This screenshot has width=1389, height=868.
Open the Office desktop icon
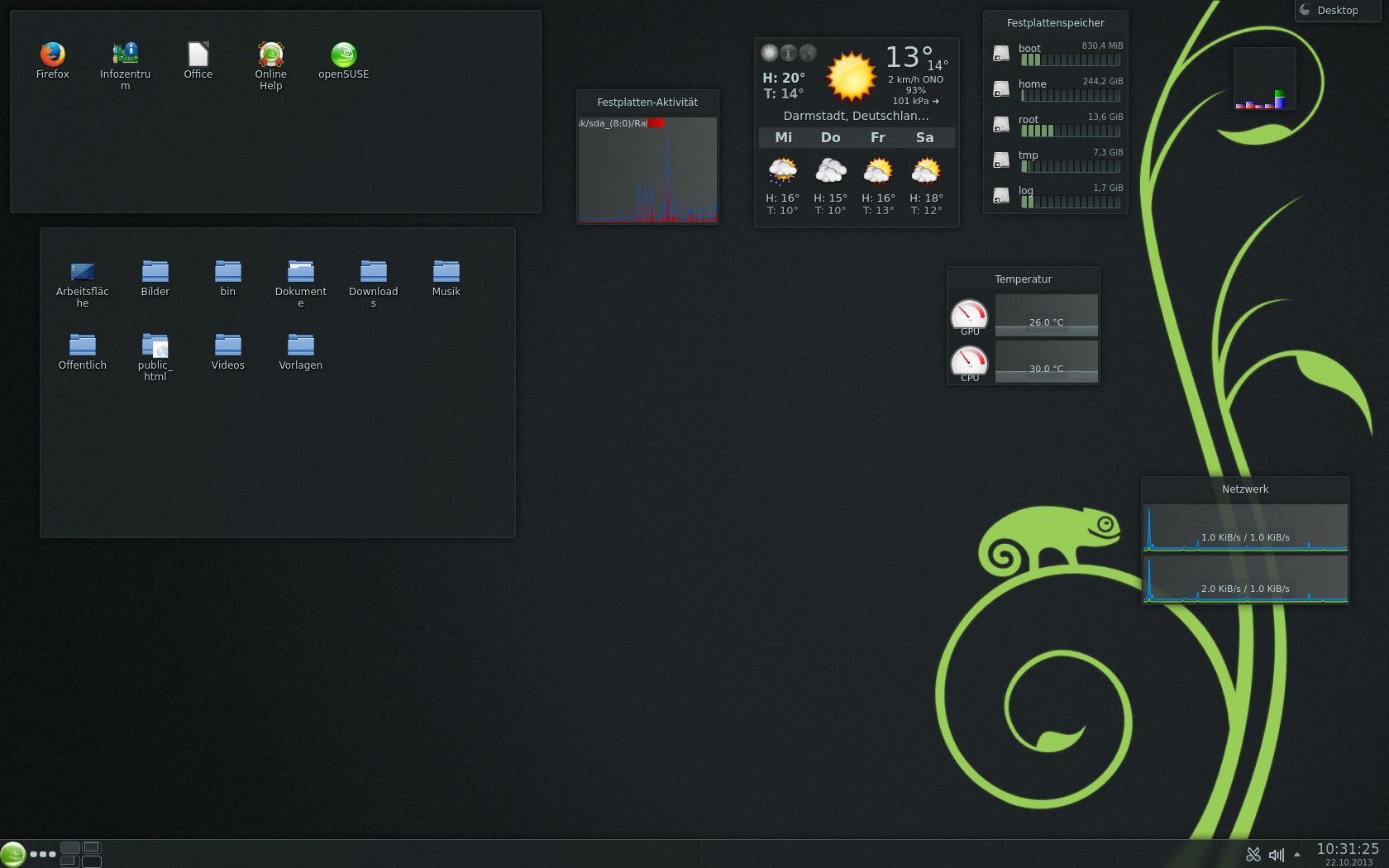198,55
